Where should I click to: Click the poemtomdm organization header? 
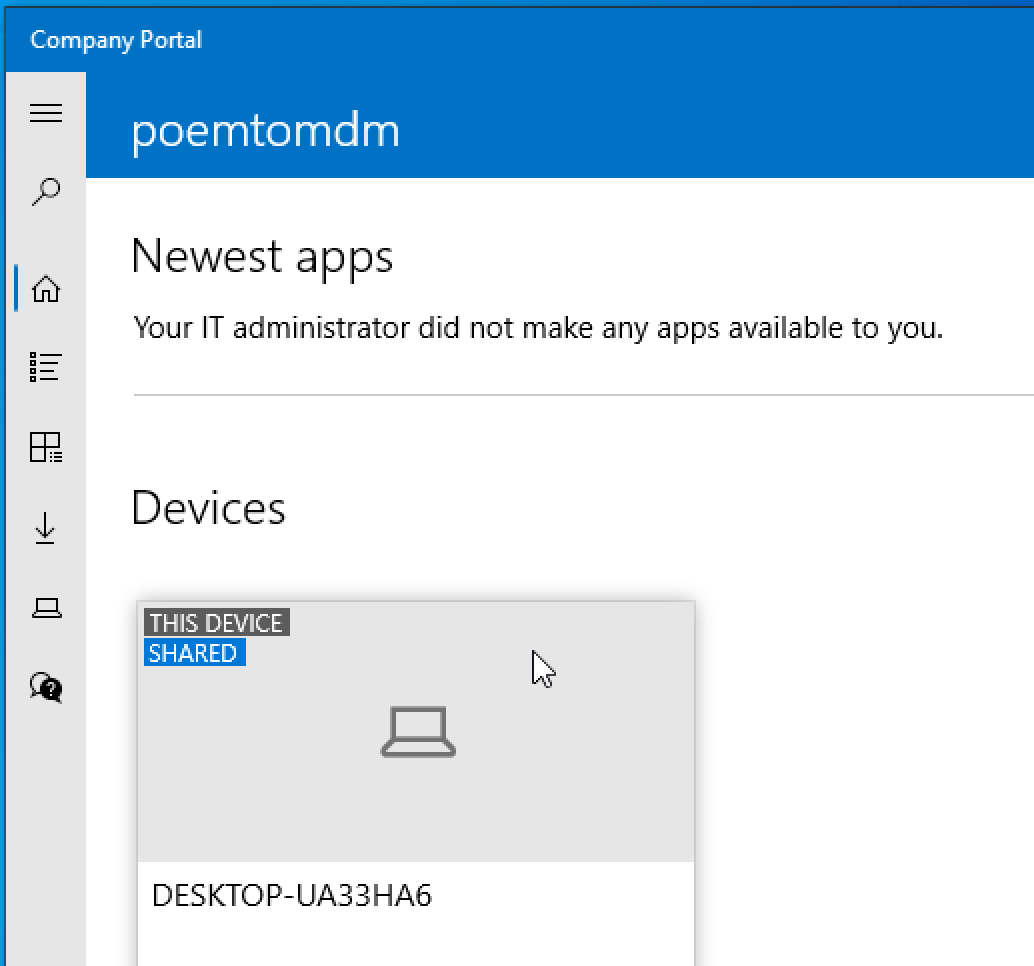click(x=266, y=131)
